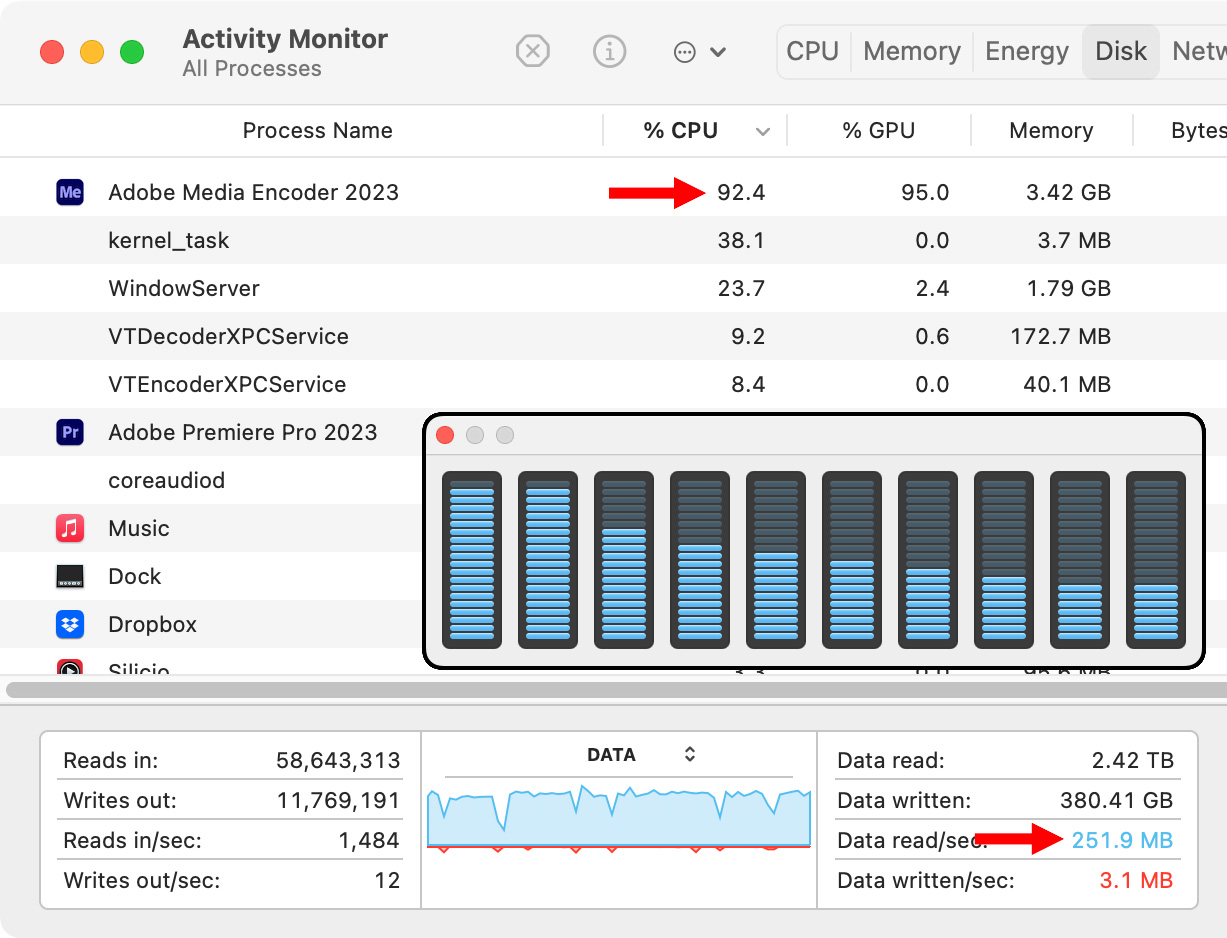Click the Dock process icon
The width and height of the screenshot is (1227, 938).
click(x=70, y=576)
